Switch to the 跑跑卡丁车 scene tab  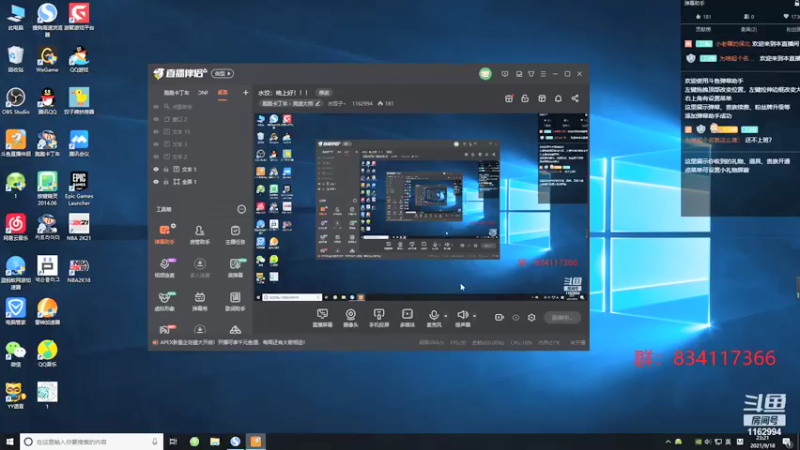click(176, 93)
